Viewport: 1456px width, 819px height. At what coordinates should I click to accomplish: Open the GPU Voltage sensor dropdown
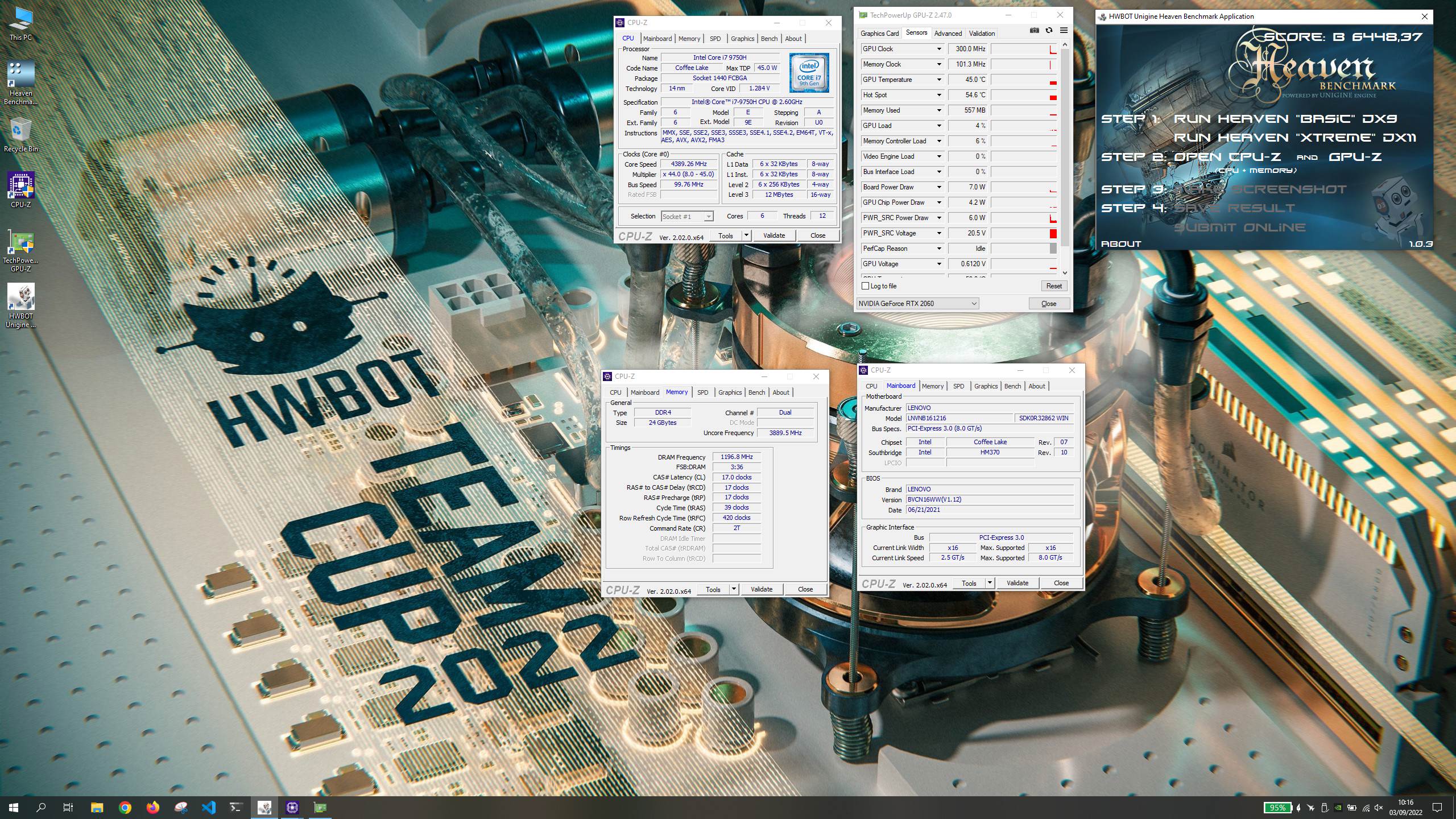coord(939,264)
